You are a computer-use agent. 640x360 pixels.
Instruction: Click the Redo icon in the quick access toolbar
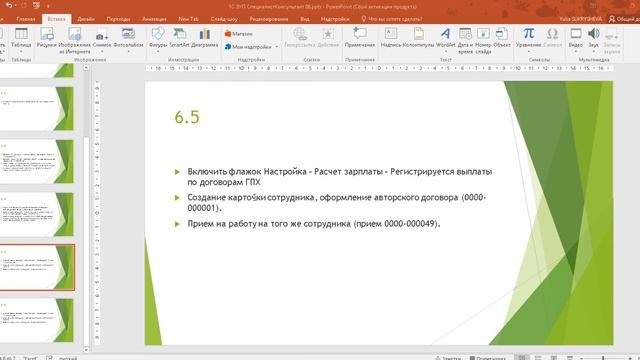click(24, 5)
